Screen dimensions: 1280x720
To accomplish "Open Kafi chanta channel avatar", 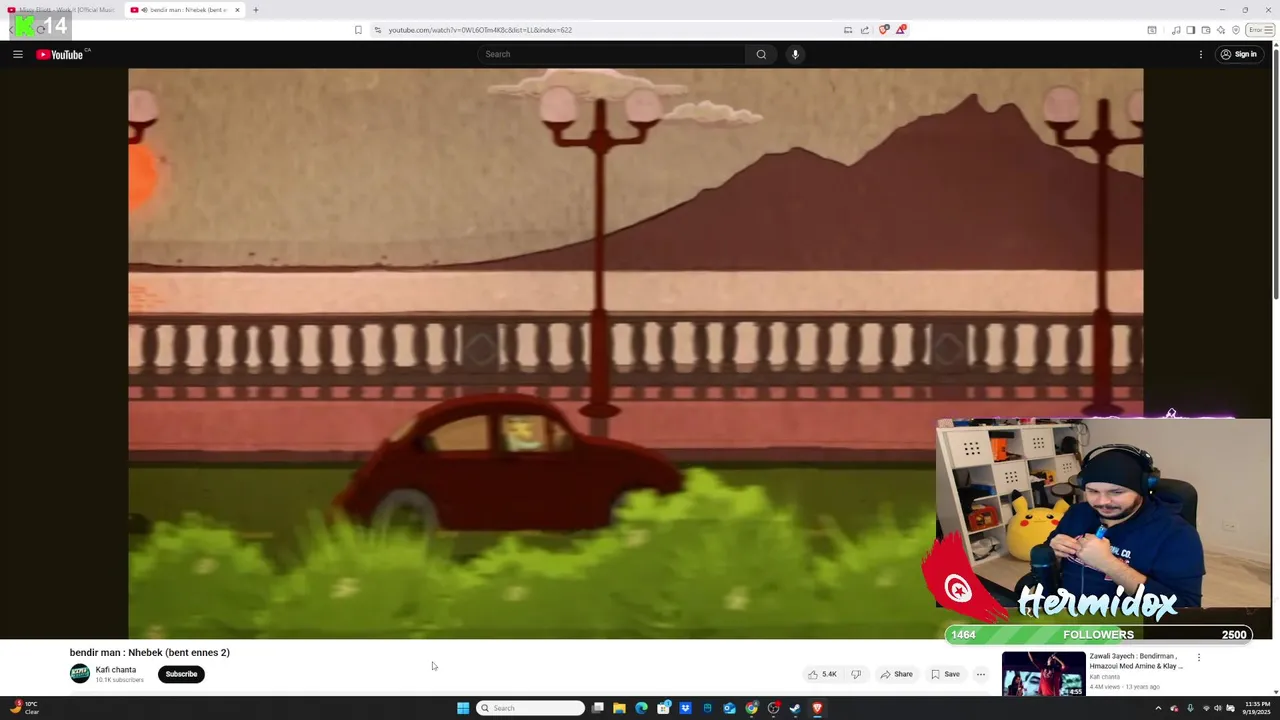I will [80, 674].
